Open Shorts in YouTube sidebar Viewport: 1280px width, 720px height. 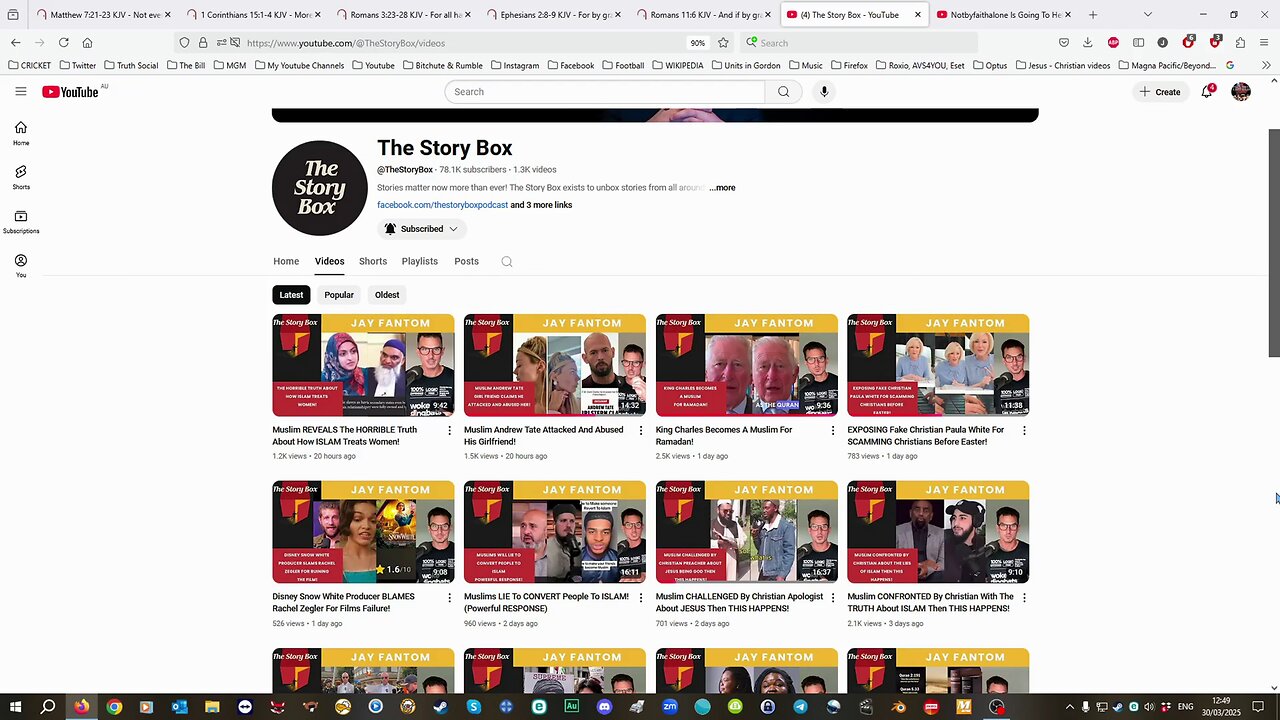[x=21, y=177]
